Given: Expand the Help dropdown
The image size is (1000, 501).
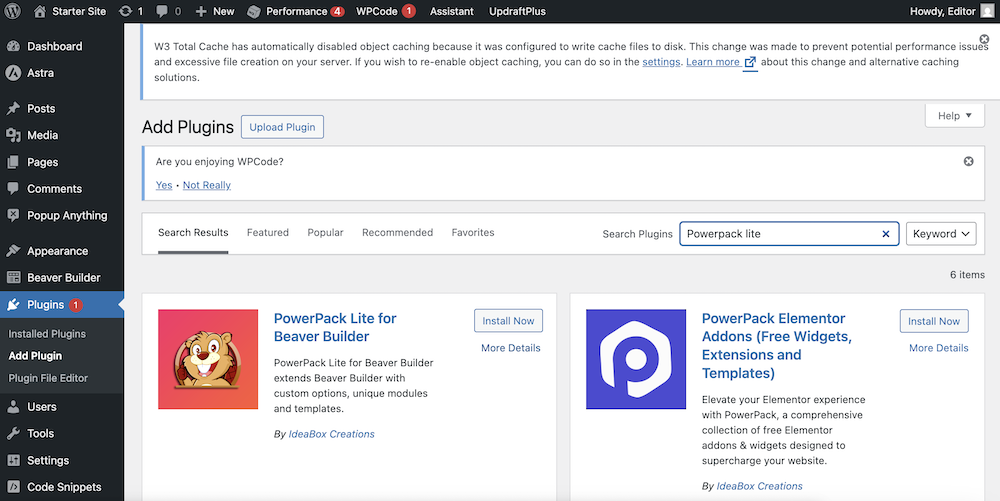Looking at the screenshot, I should (955, 115).
